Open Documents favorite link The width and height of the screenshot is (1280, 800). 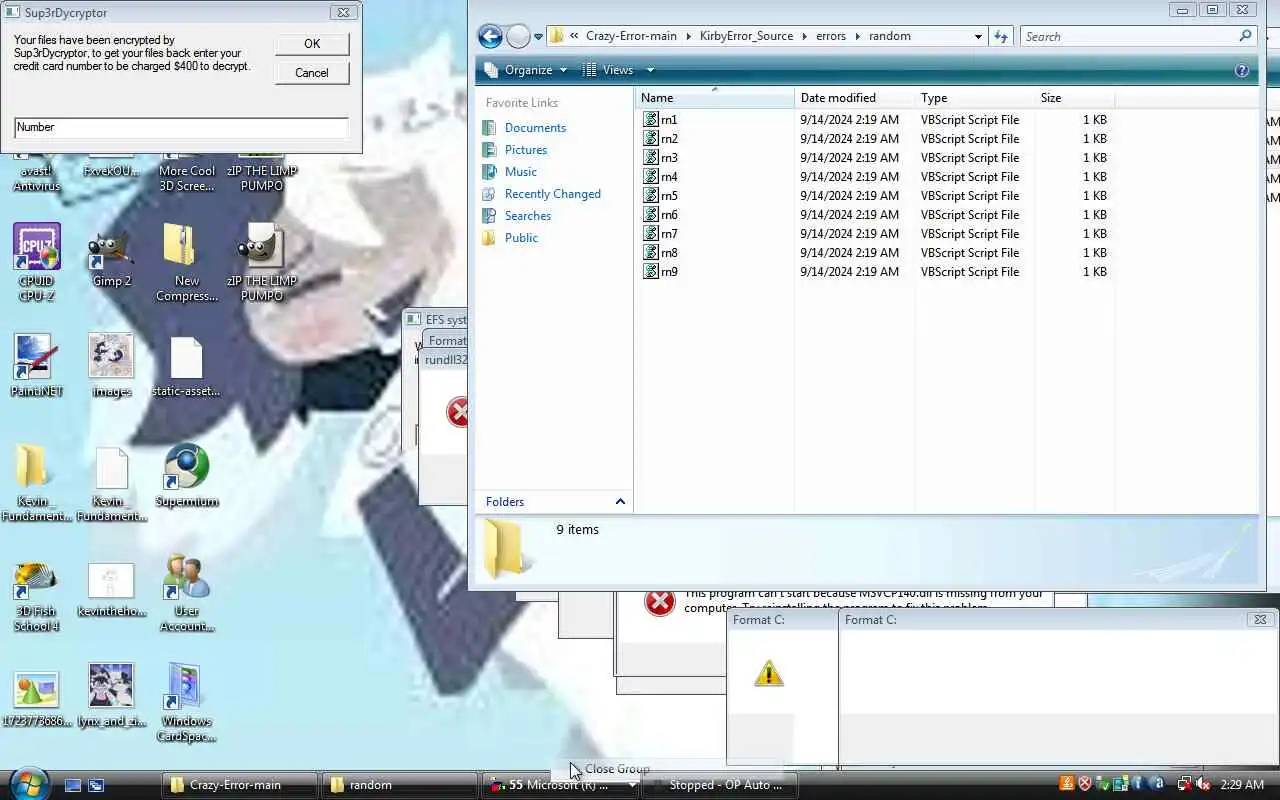[535, 128]
